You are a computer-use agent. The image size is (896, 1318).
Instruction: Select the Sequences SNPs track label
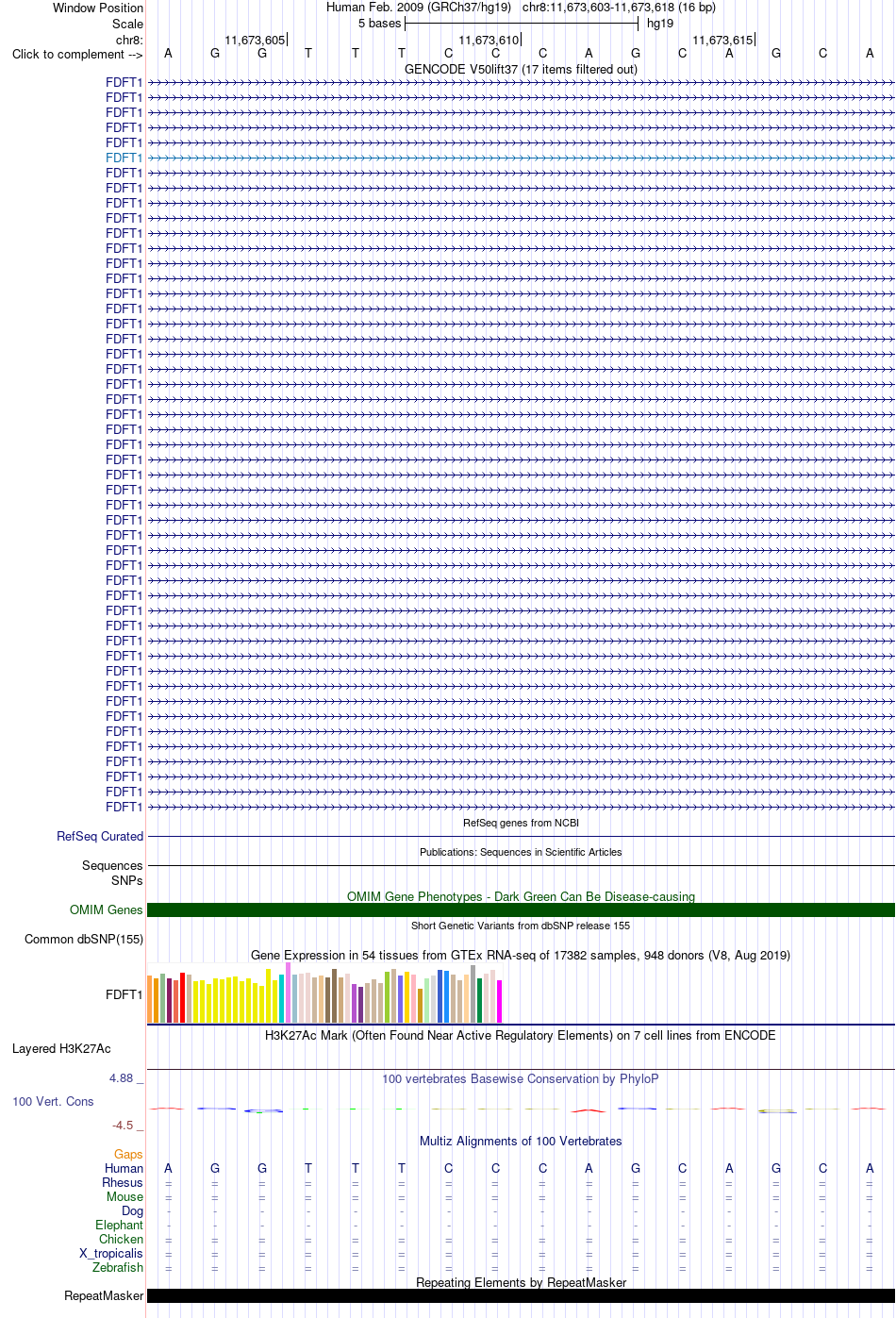(x=112, y=873)
